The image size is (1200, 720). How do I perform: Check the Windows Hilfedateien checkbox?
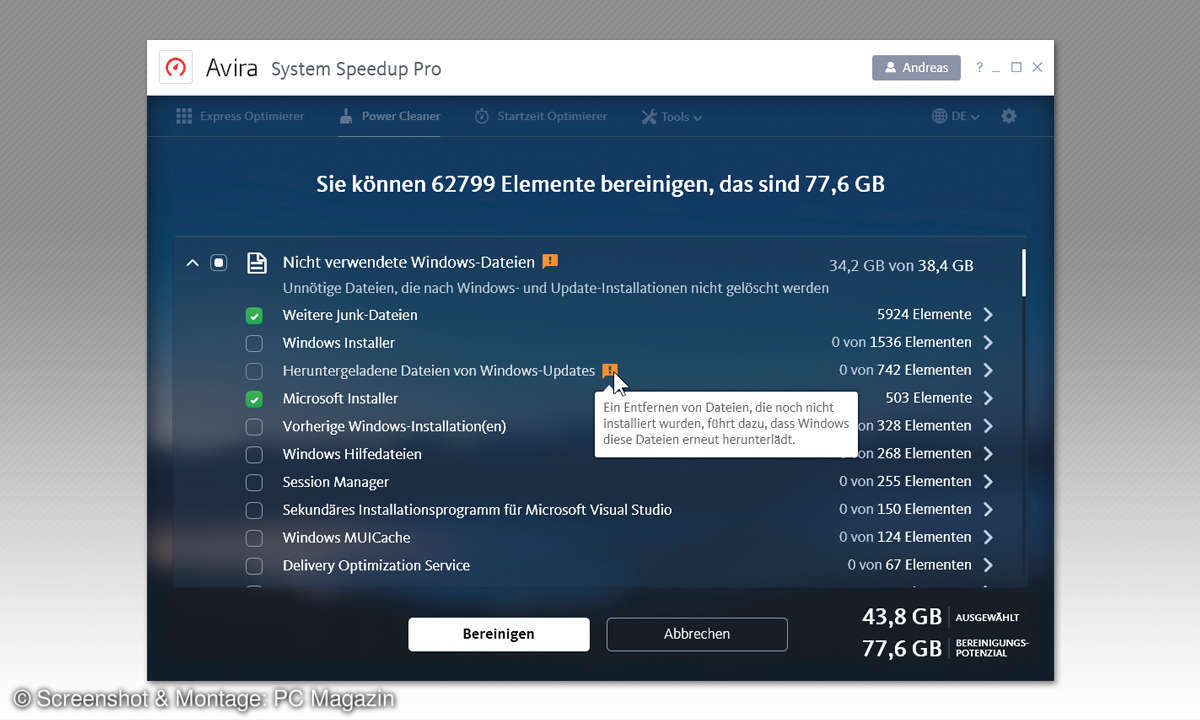[254, 455]
